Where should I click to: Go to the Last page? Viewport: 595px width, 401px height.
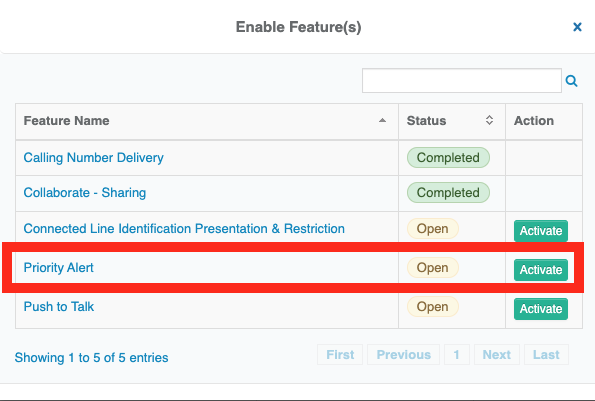(546, 355)
